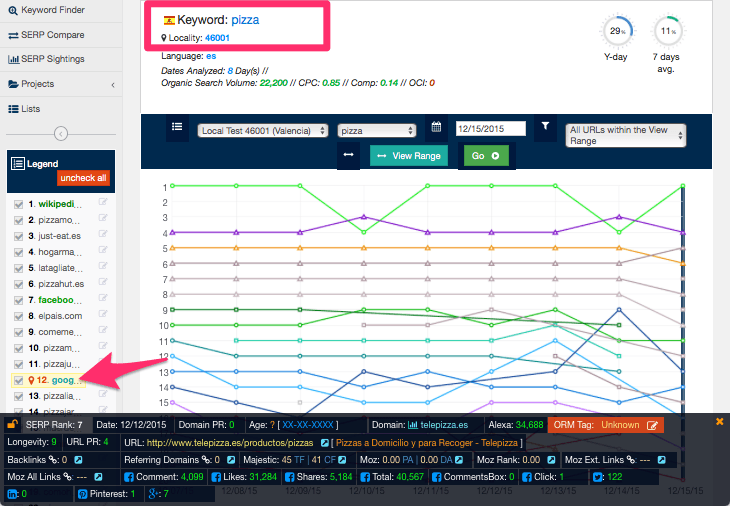Click the horizontal arrows resize icon

(x=349, y=155)
